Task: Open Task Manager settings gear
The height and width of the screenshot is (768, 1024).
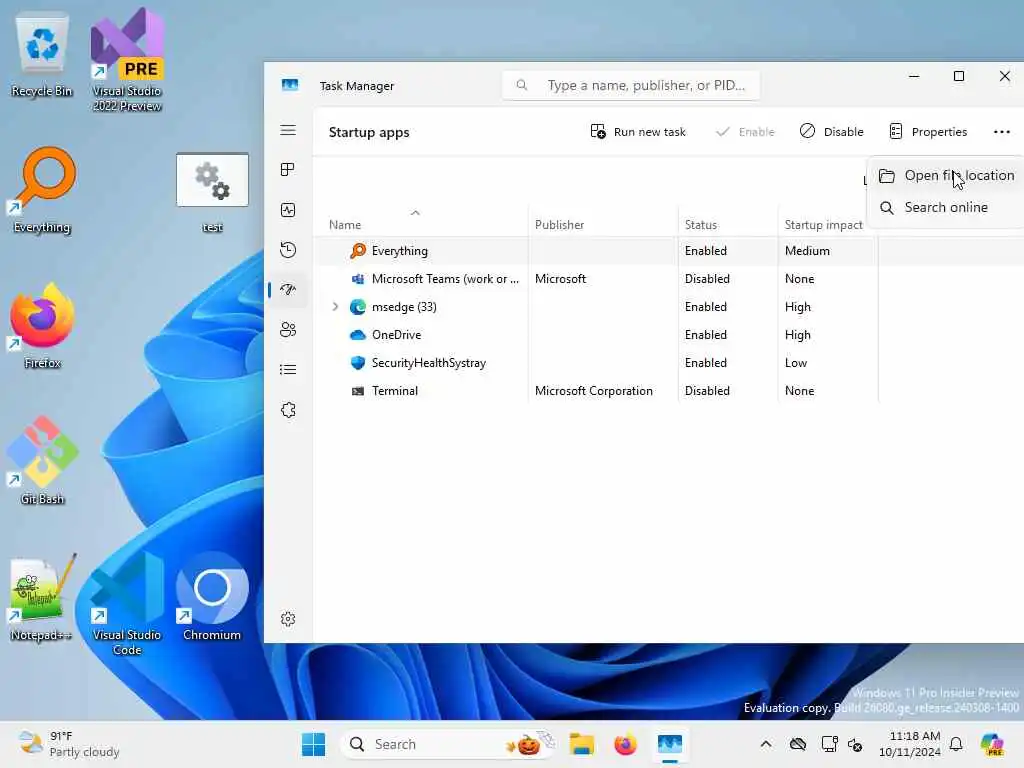Action: pyautogui.click(x=288, y=619)
